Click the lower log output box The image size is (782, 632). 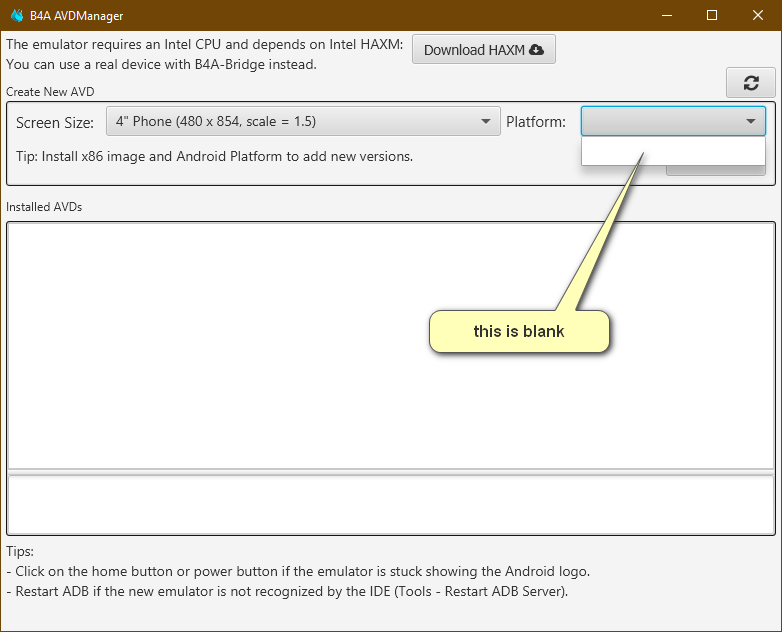[x=391, y=504]
